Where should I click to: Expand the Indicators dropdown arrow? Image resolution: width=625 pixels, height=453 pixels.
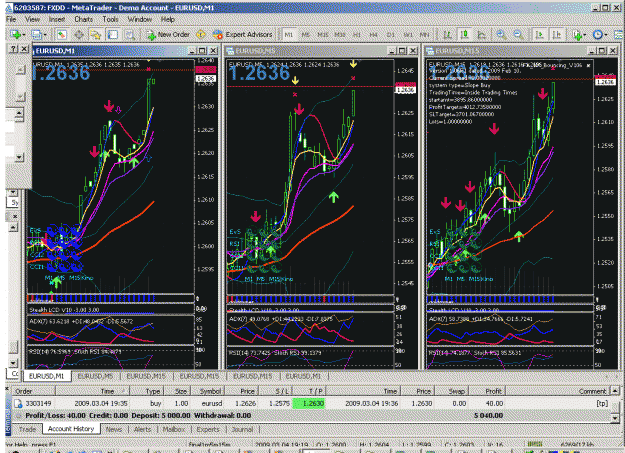point(584,35)
